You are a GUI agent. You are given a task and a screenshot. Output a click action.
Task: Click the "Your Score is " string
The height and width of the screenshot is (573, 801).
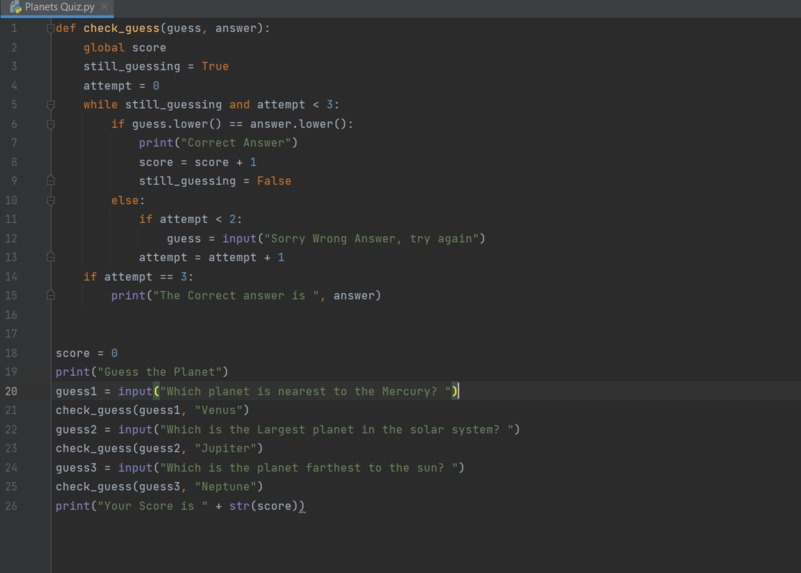click(152, 507)
